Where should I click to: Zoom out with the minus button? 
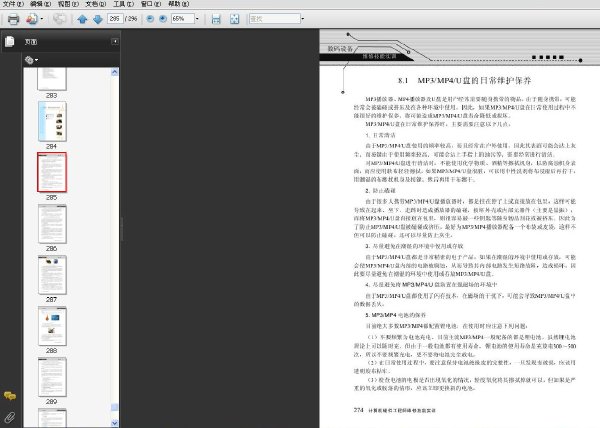click(150, 18)
